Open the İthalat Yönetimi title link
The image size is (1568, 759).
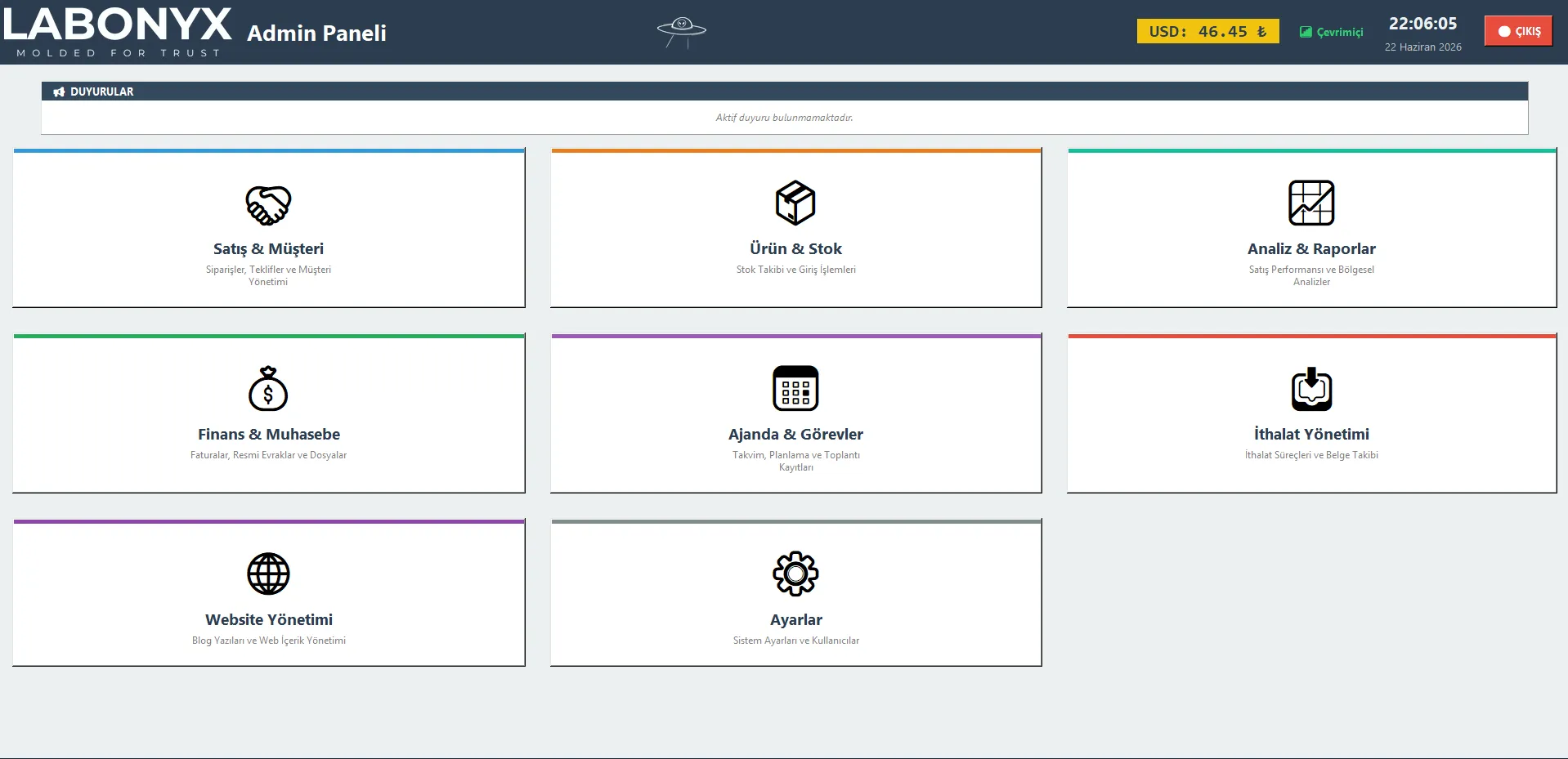pos(1311,434)
